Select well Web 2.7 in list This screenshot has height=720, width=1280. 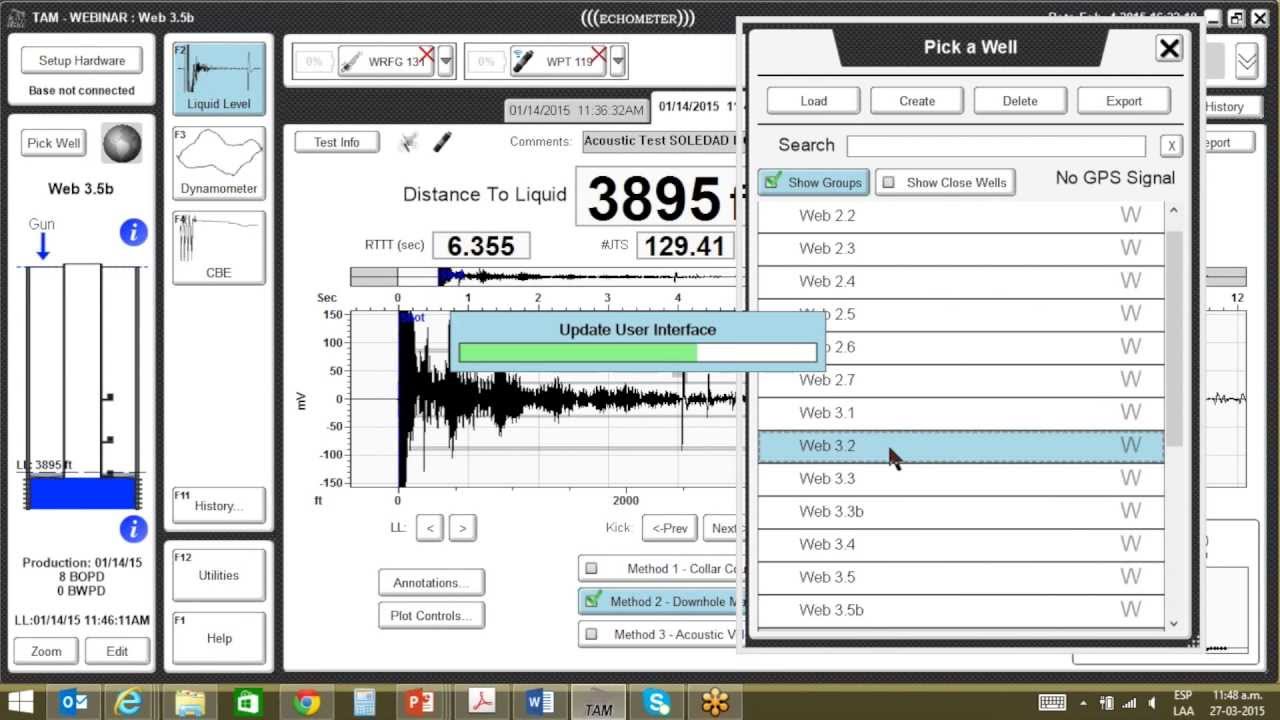pyautogui.click(x=961, y=380)
